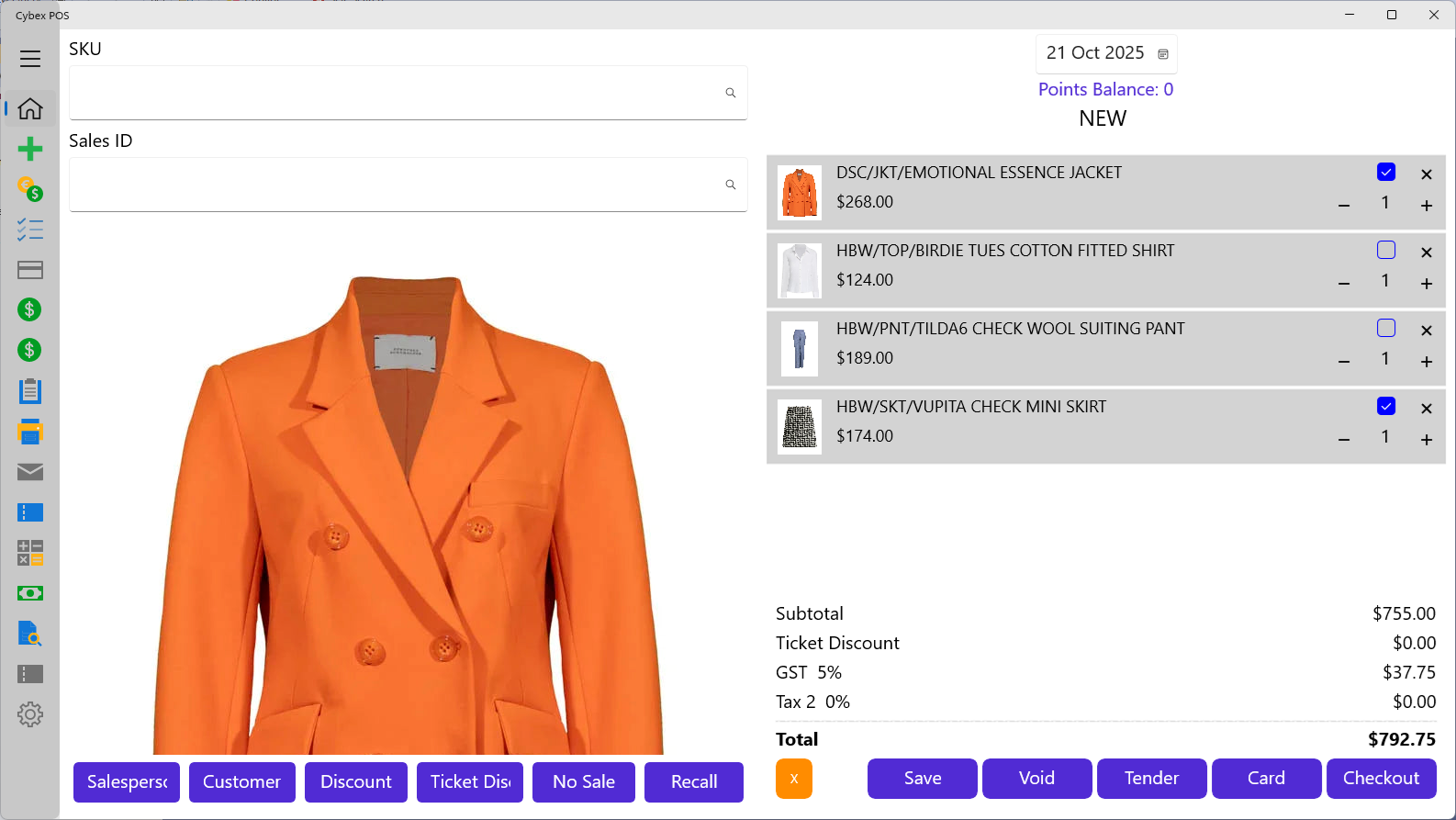Decrease quantity of Birdie Tues Cotton Shirt

click(x=1344, y=284)
